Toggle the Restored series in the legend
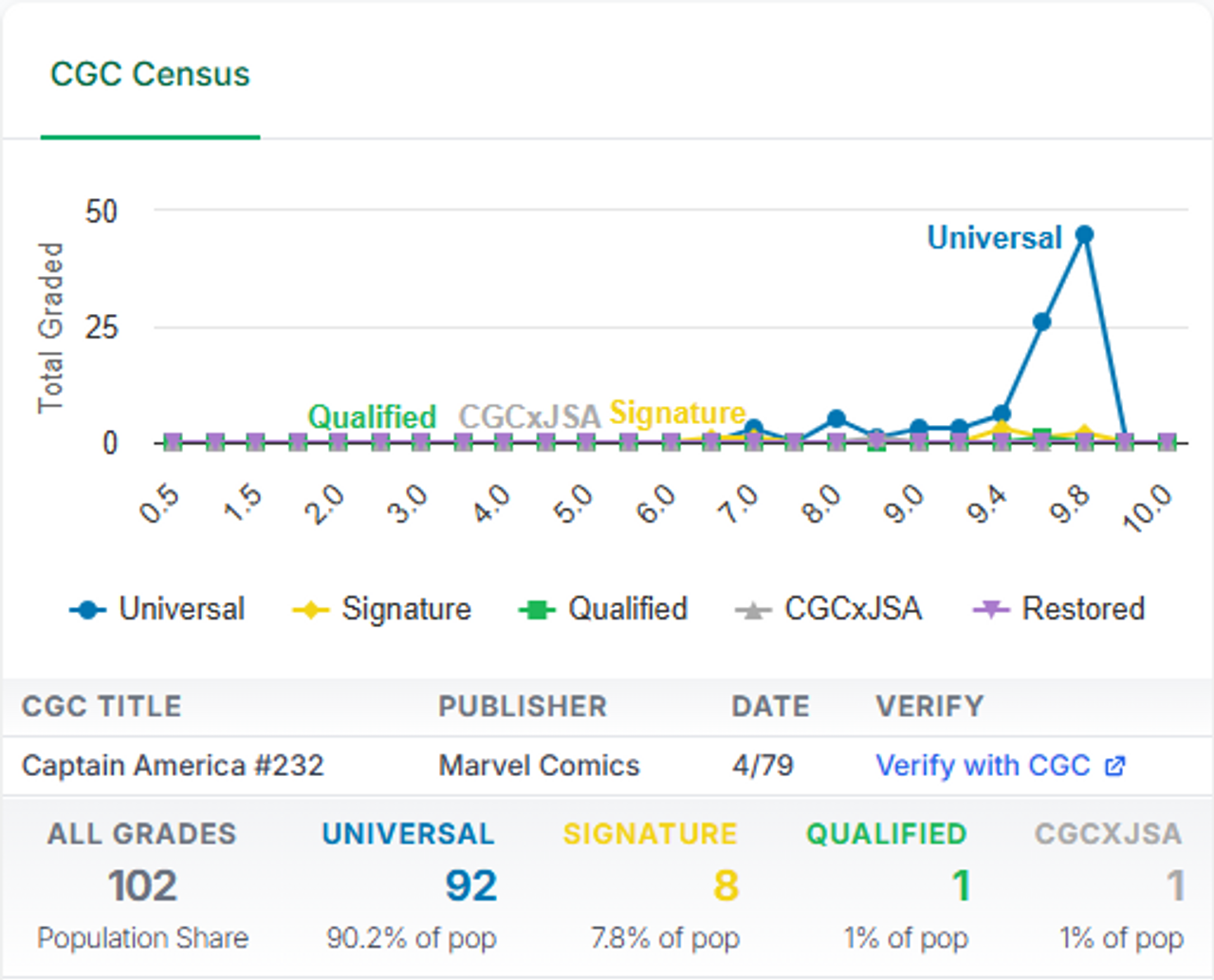The height and width of the screenshot is (980, 1214). tap(1059, 609)
